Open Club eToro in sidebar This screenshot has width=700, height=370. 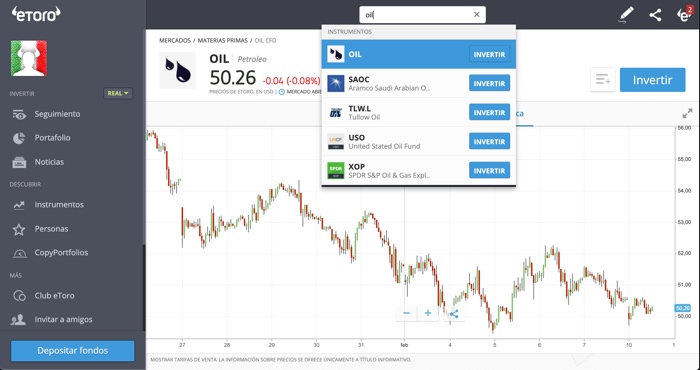[54, 296]
